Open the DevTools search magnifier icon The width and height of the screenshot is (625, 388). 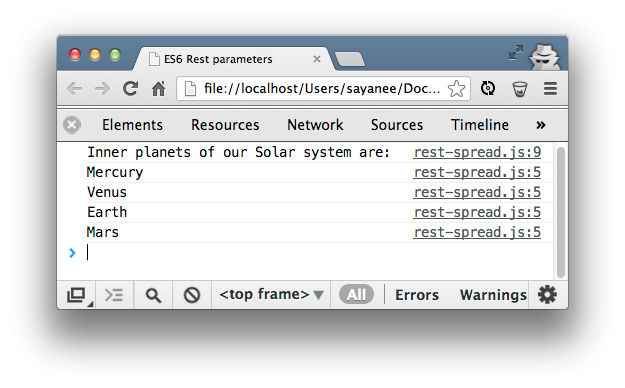coord(153,295)
